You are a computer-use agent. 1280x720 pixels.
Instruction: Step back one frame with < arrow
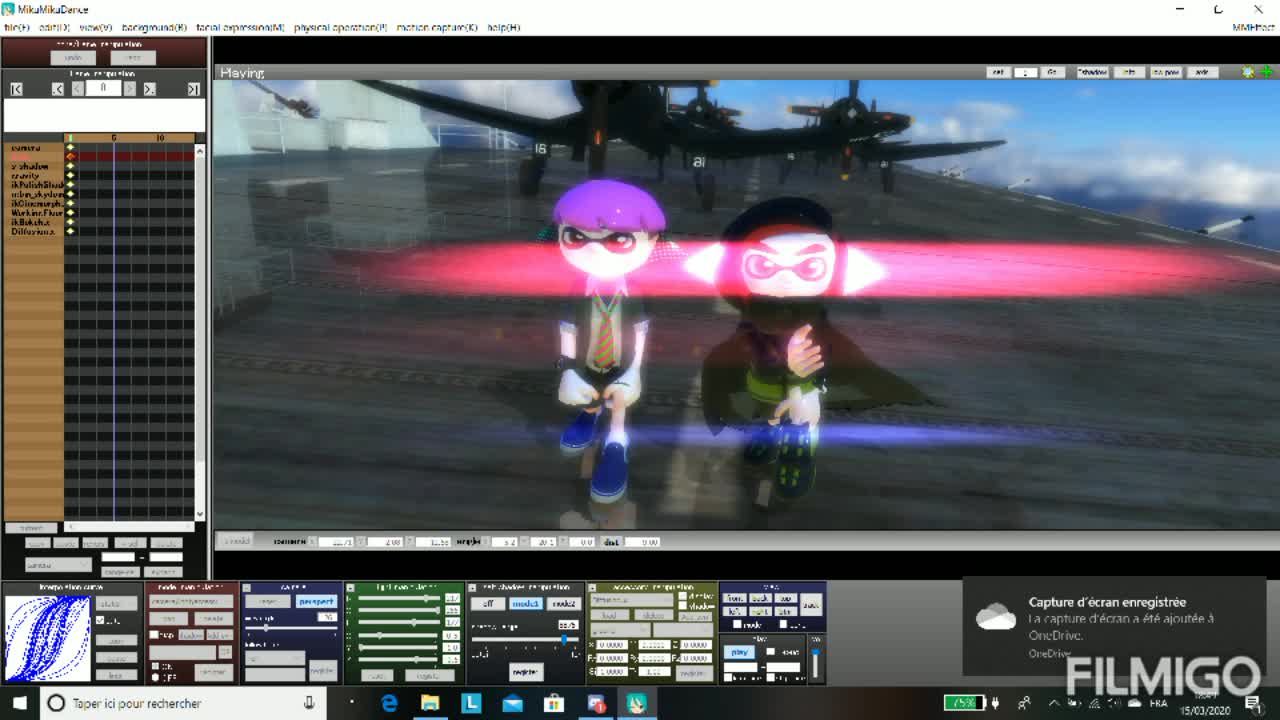[78, 89]
